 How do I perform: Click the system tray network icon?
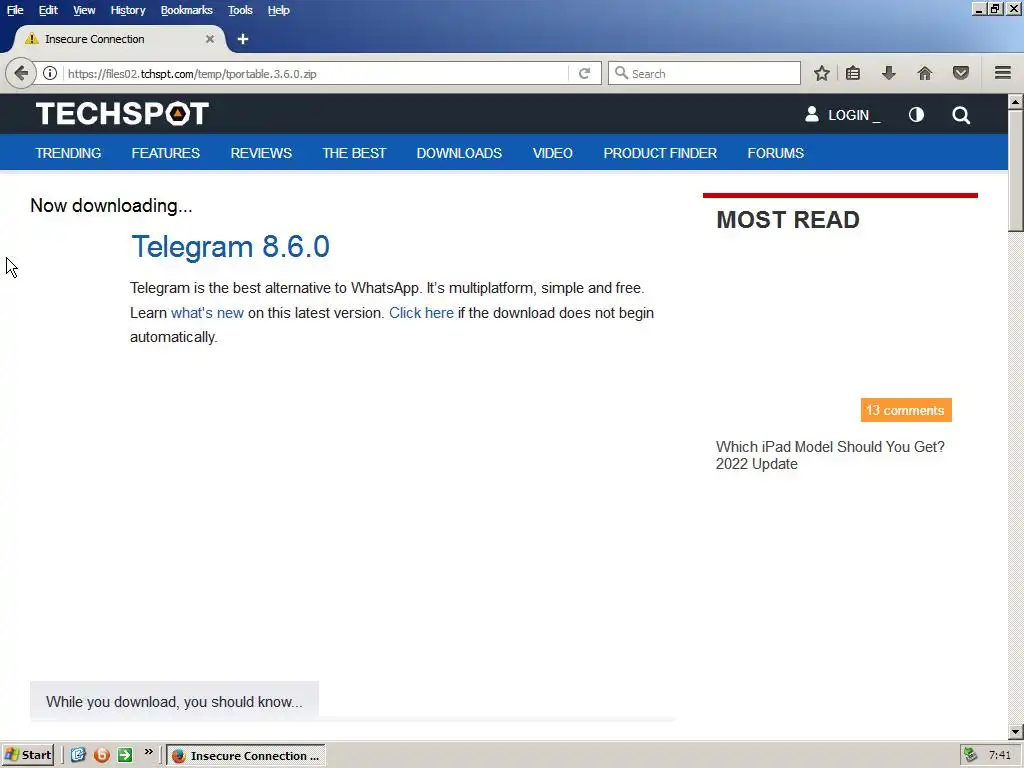(x=970, y=755)
